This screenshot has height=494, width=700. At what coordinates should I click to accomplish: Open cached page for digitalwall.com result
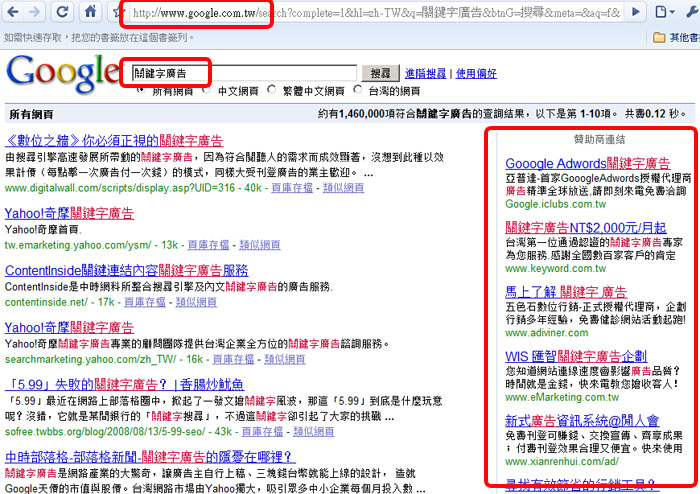pyautogui.click(x=292, y=188)
